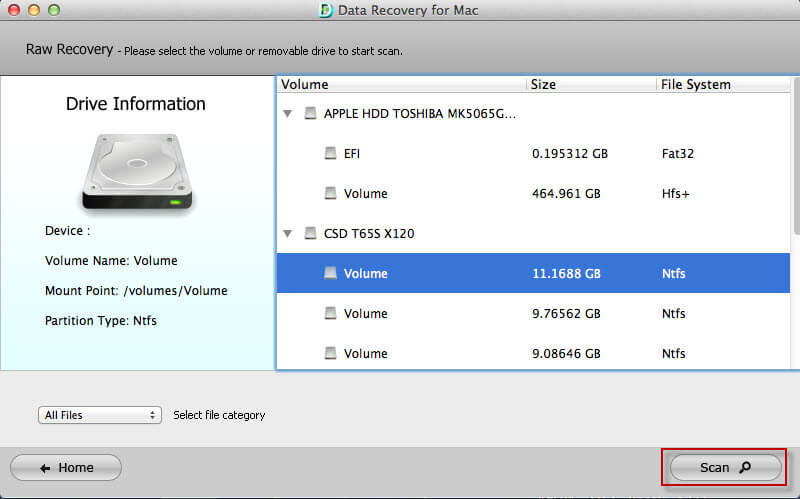The width and height of the screenshot is (800, 499).
Task: Click the Hfs+ file system cell
Action: pos(676,194)
